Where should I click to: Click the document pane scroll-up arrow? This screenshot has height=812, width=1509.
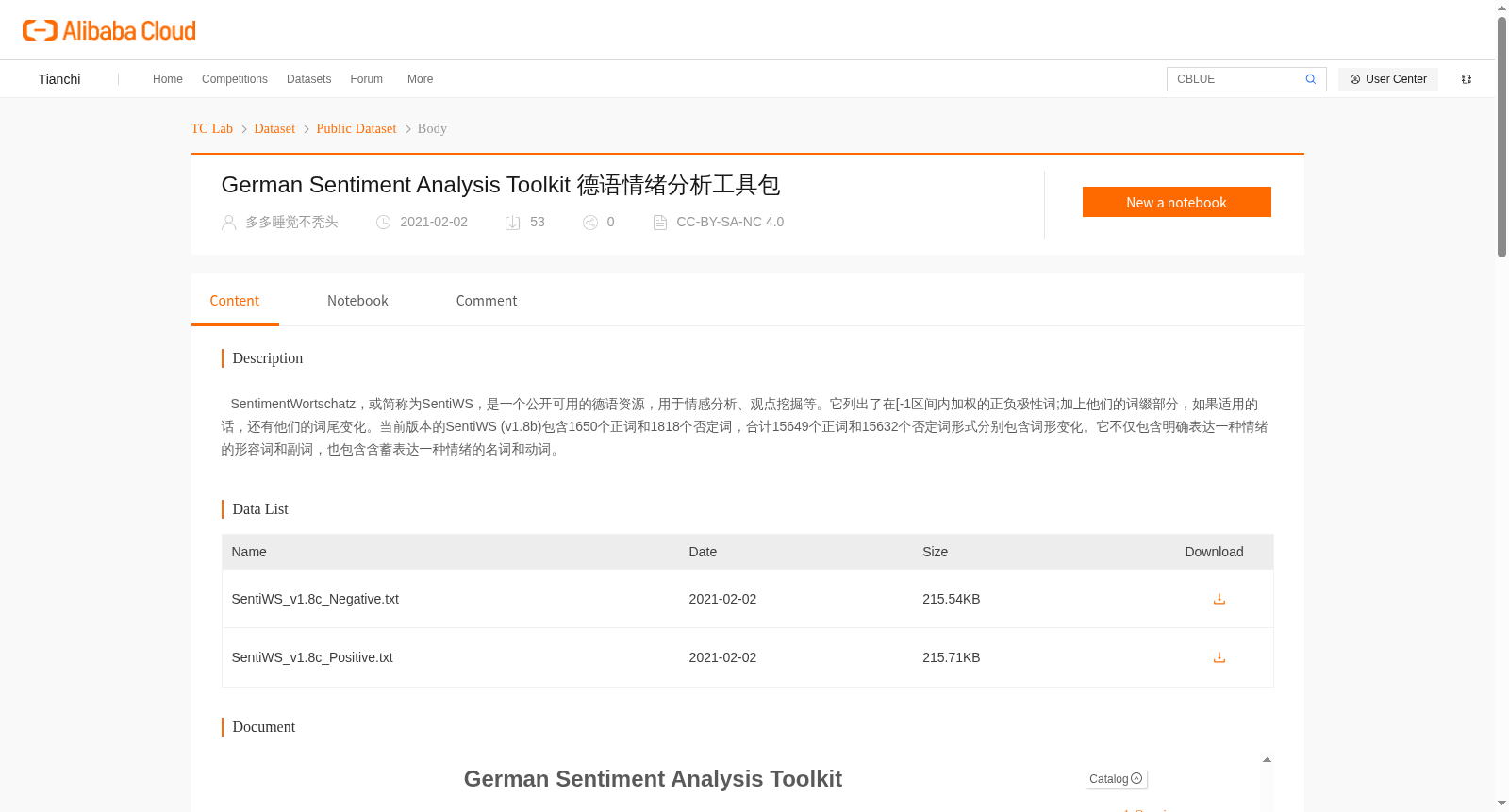tap(1267, 760)
